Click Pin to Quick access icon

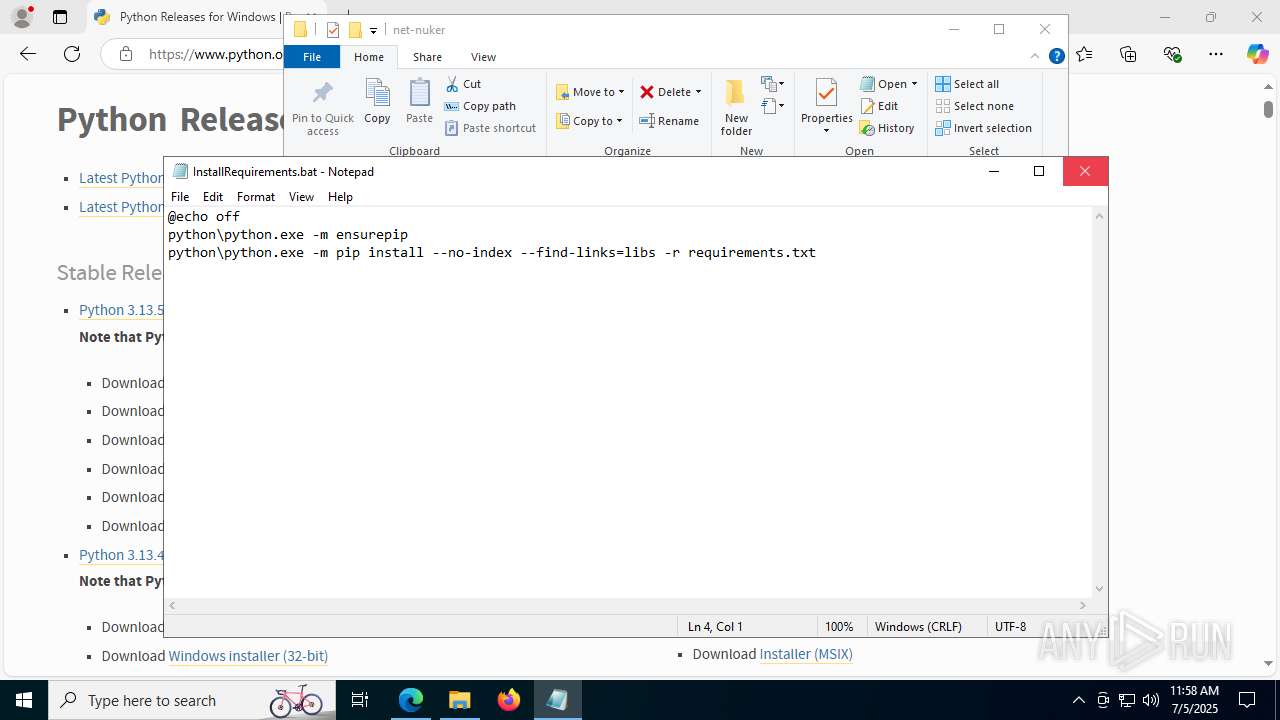pos(322,93)
